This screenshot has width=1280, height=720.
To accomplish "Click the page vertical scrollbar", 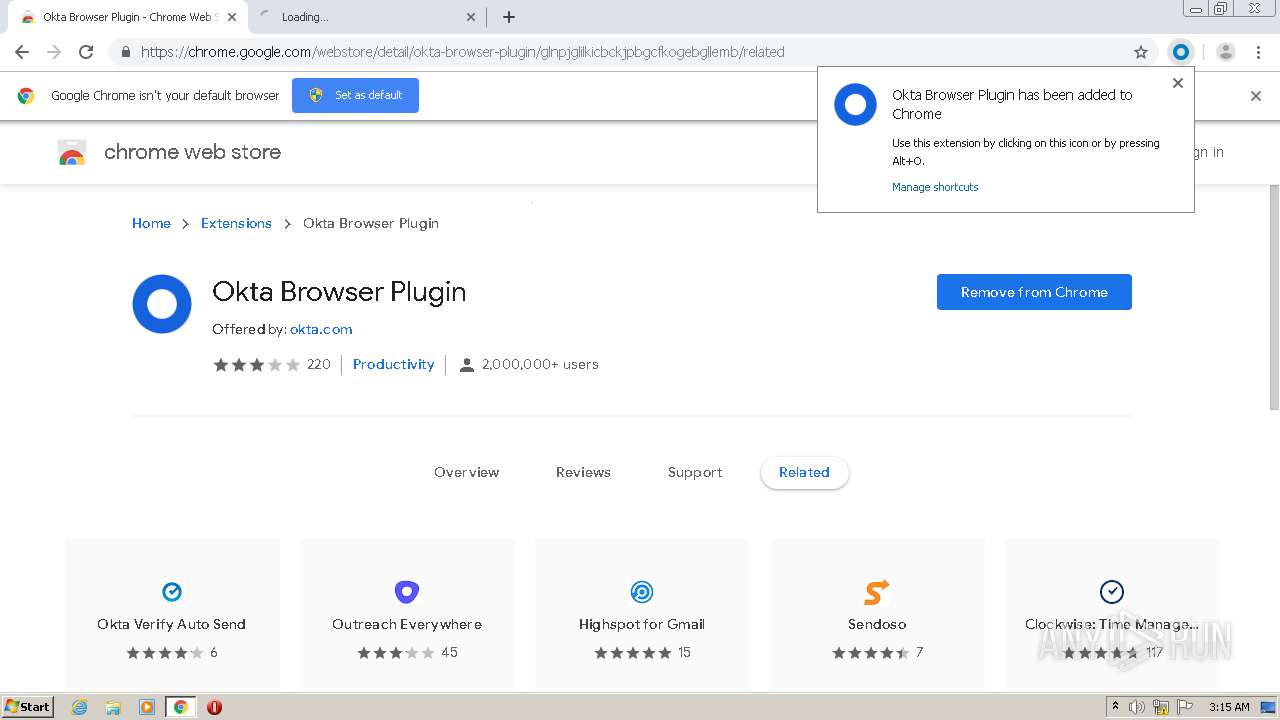I will 1274,296.
